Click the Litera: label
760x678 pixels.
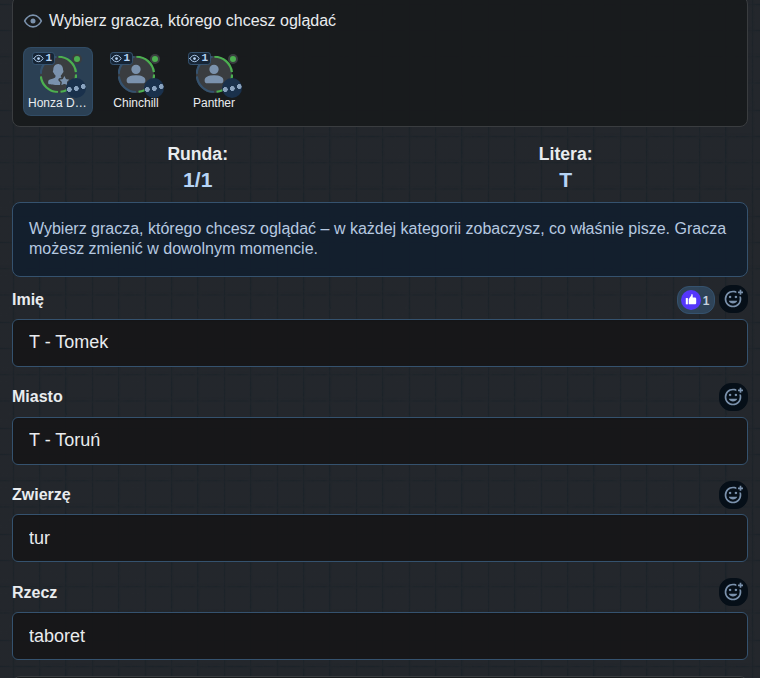click(565, 154)
